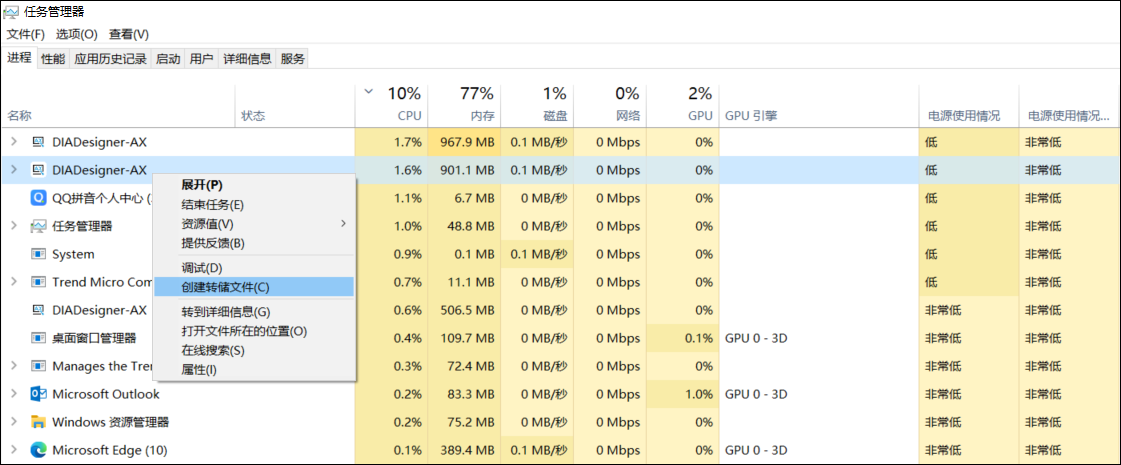Click the 桌面窗口管理器 process icon
This screenshot has width=1121, height=465.
(39, 338)
